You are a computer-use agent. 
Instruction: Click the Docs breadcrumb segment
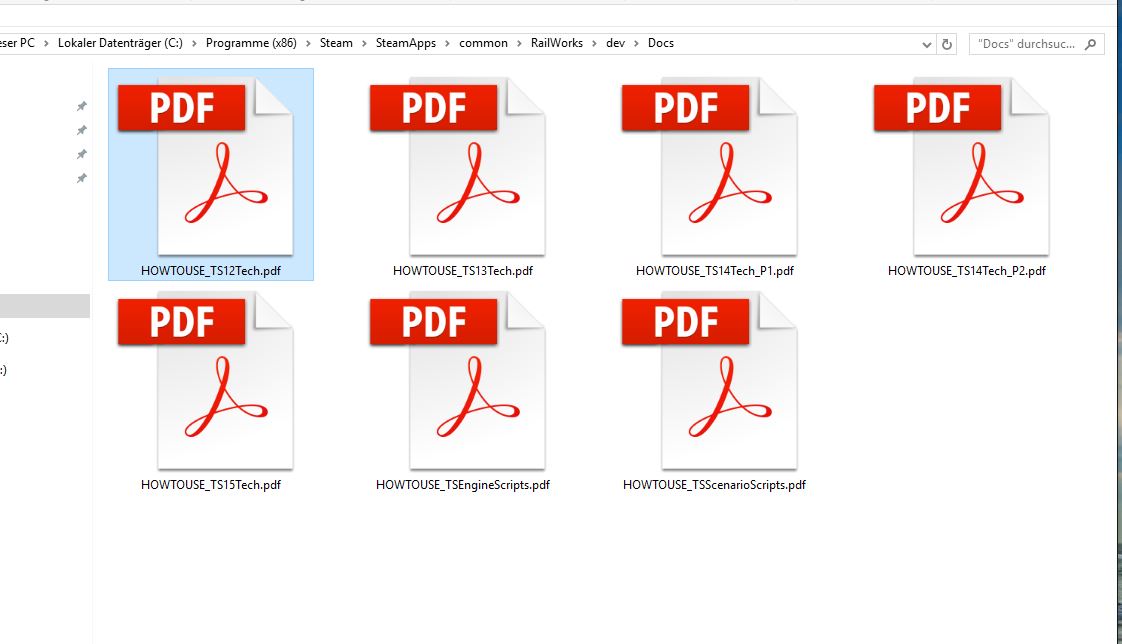[660, 43]
